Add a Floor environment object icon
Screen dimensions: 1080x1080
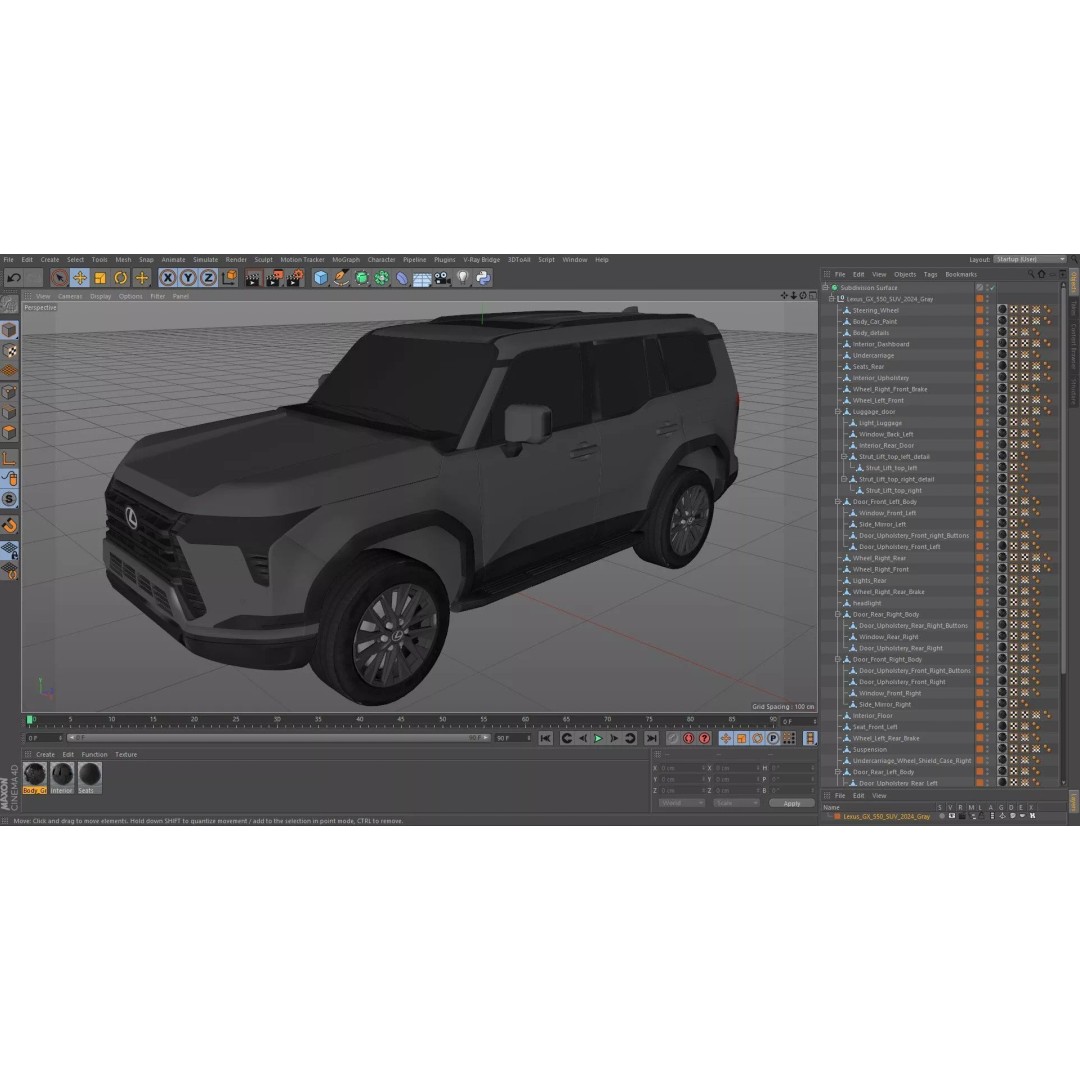coord(422,278)
